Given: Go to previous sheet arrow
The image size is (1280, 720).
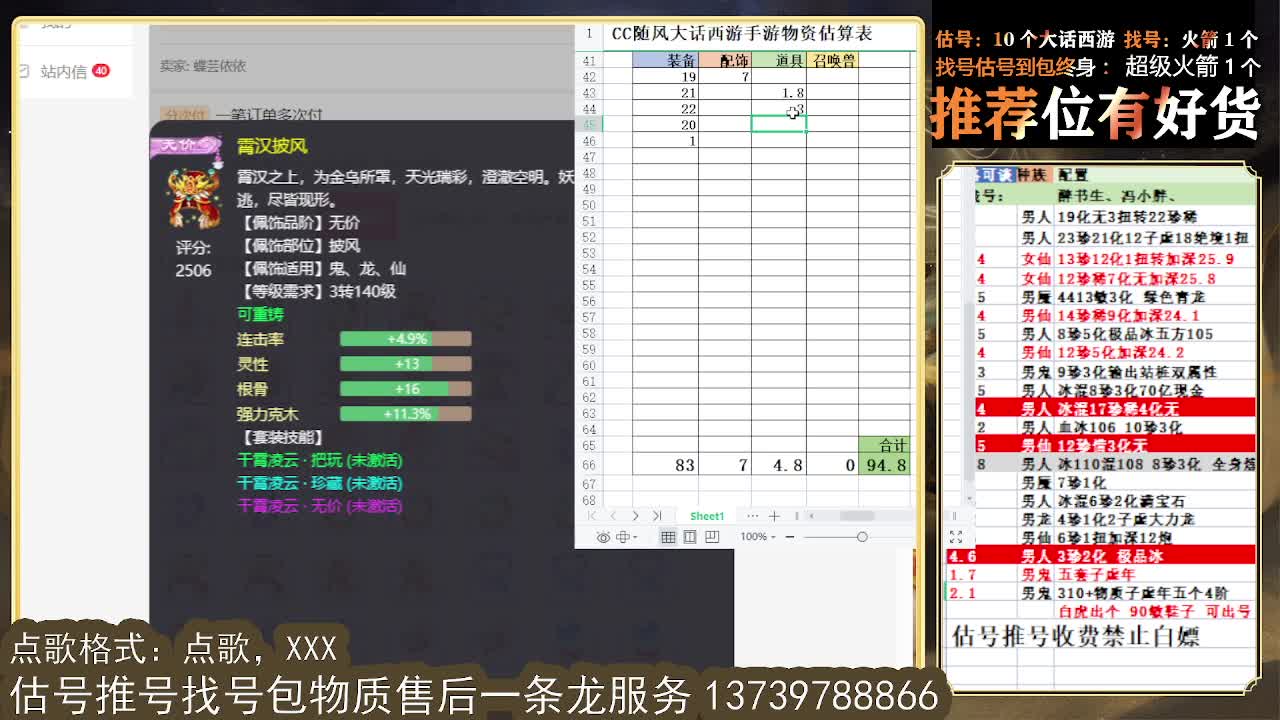Looking at the screenshot, I should (613, 516).
